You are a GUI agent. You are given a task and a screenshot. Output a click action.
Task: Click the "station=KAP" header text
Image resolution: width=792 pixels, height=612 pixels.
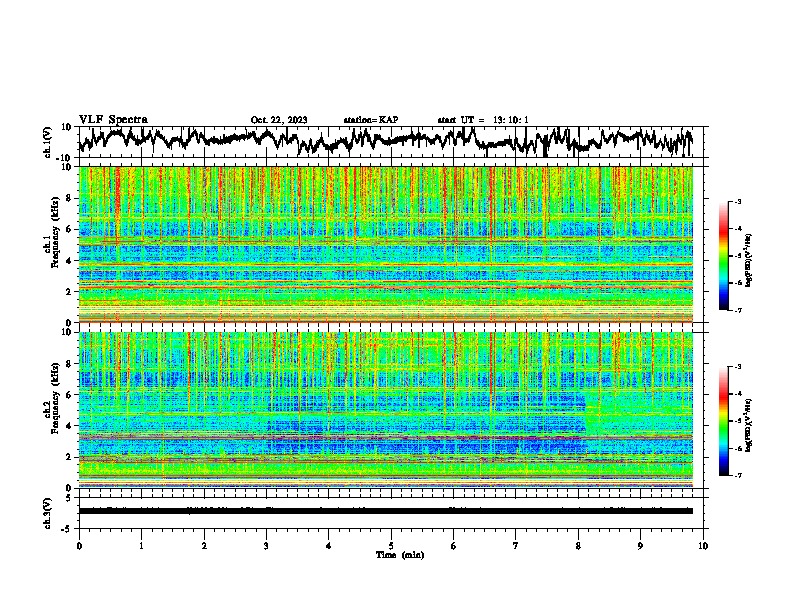[x=371, y=120]
